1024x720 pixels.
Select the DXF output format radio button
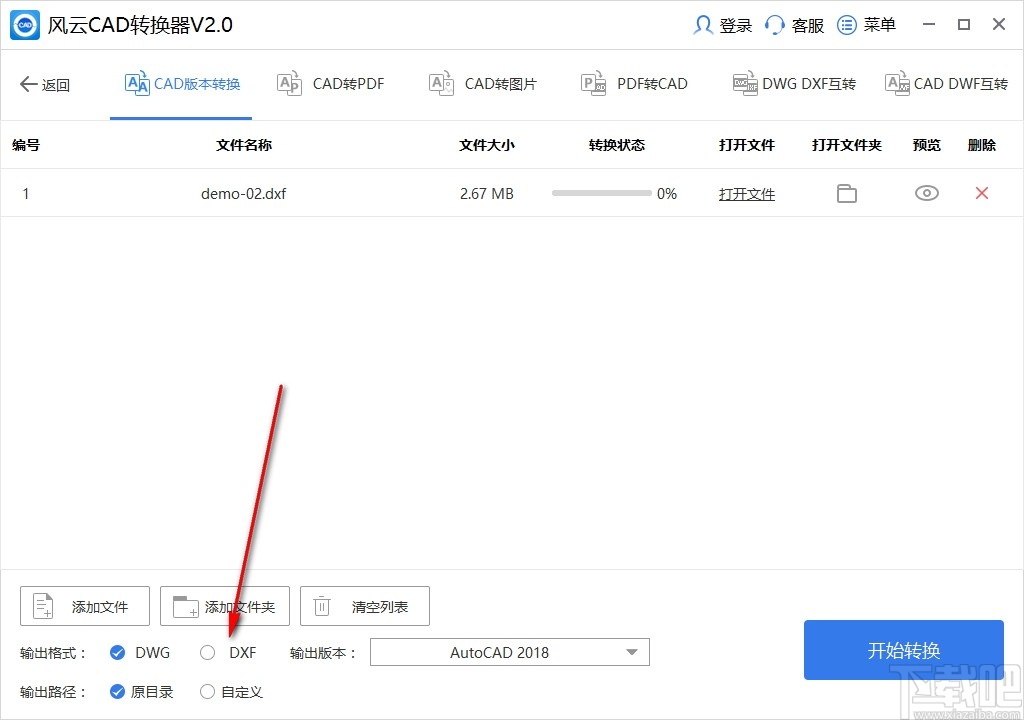(207, 652)
